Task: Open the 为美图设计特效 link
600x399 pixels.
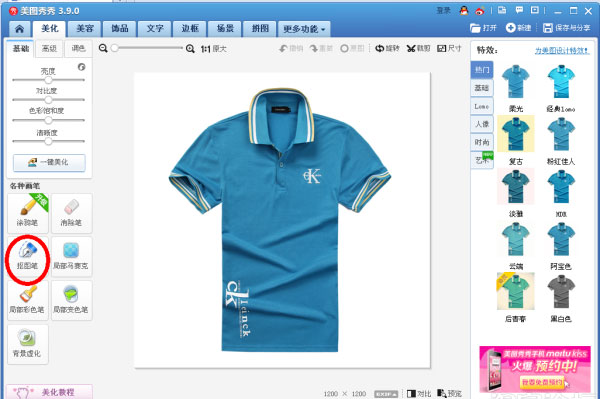Action: tap(562, 50)
